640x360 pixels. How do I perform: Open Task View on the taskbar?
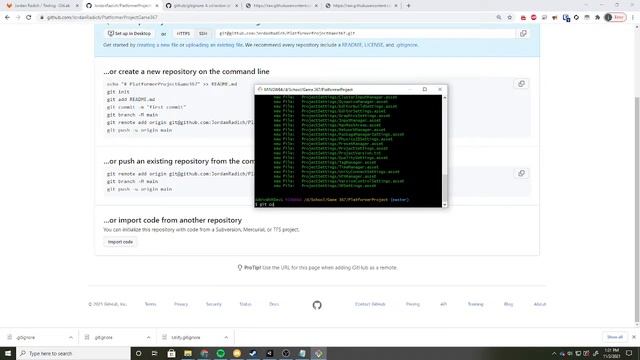155,353
